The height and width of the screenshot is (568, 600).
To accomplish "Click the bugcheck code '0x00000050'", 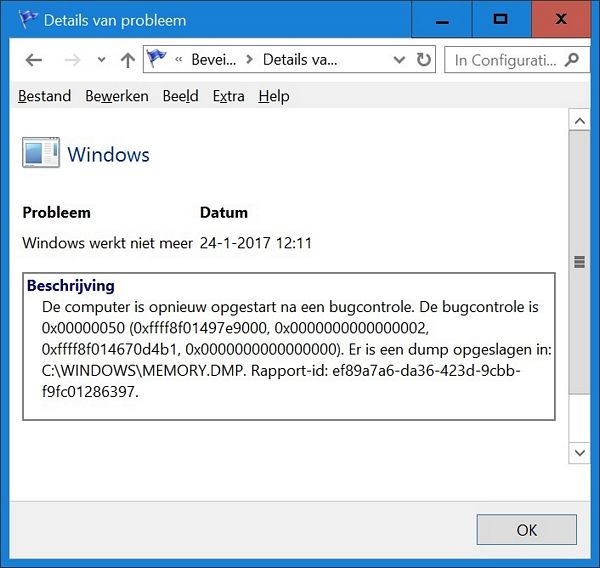I will coord(83,328).
